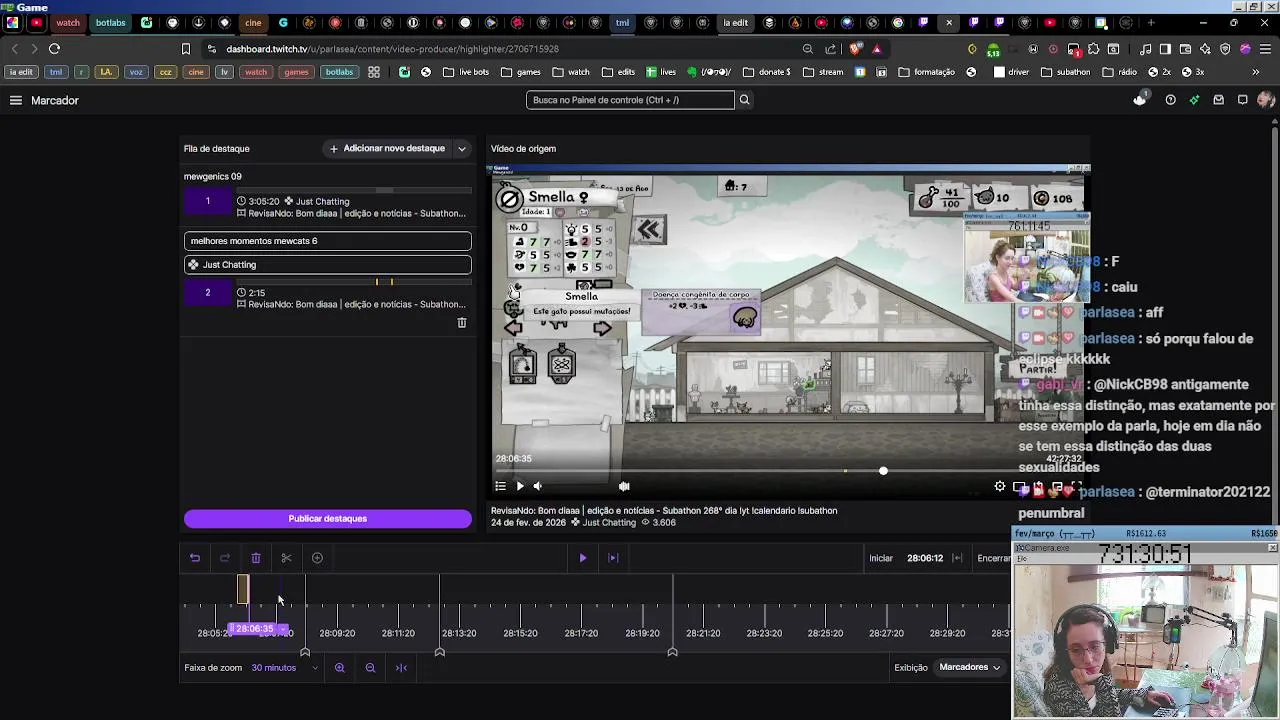Viewport: 1280px width, 720px height.
Task: Open the video player settings gear
Action: (1000, 486)
